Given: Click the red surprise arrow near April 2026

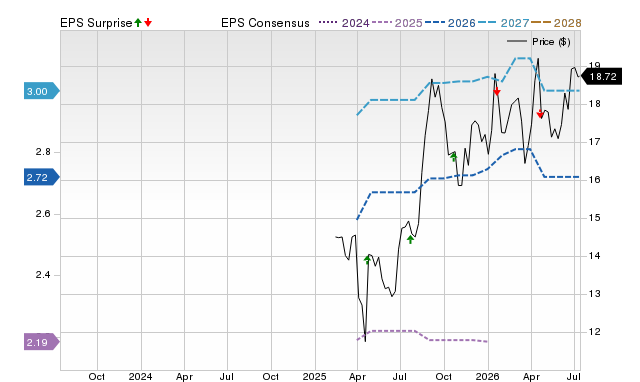Looking at the screenshot, I should coord(540,114).
